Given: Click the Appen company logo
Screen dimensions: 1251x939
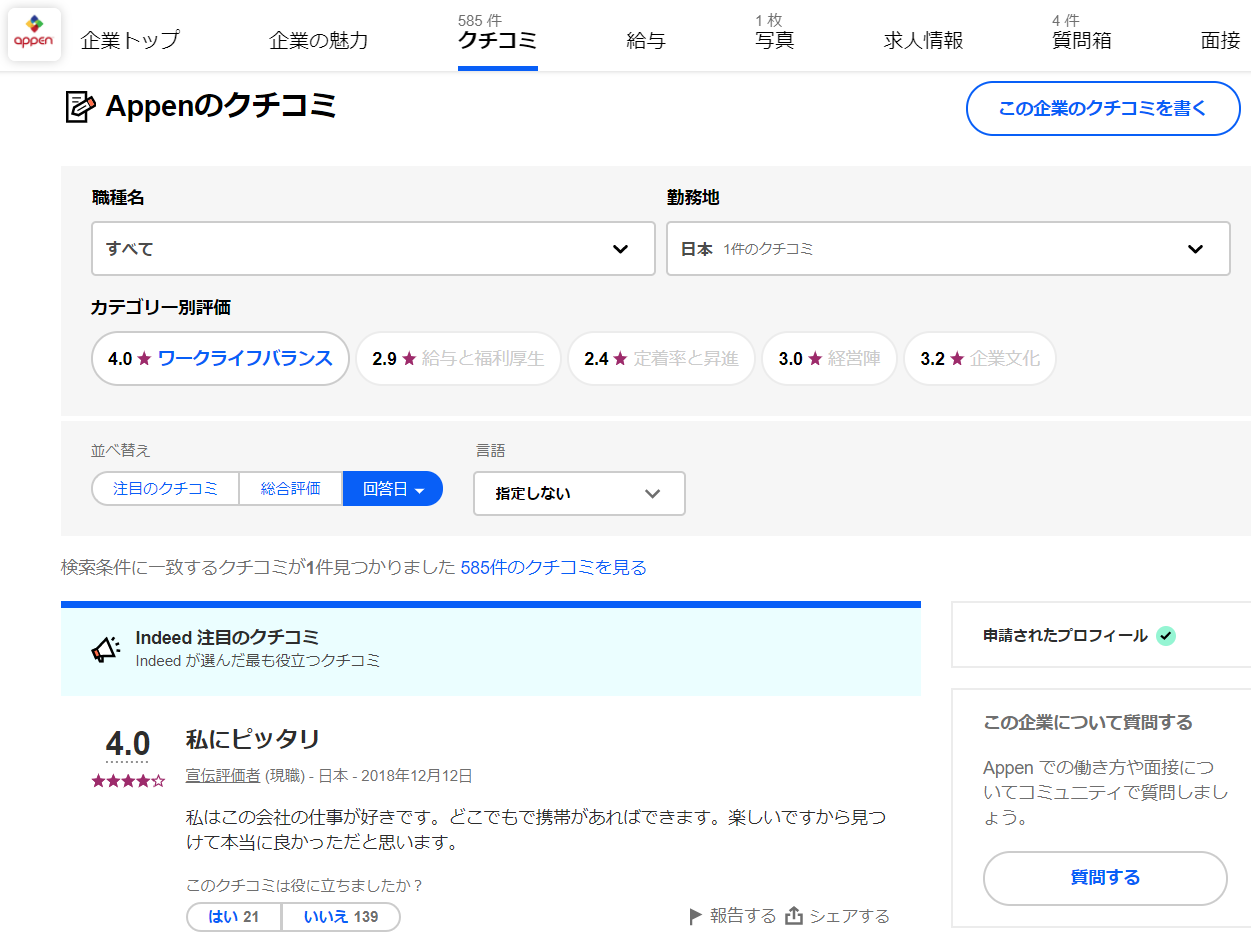Looking at the screenshot, I should tap(34, 35).
